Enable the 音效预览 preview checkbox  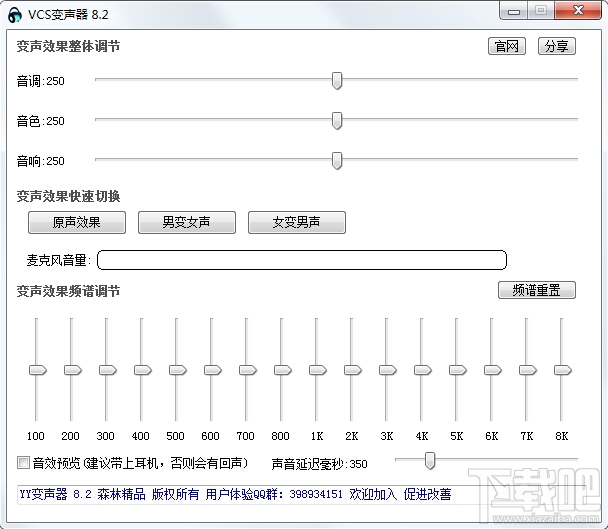23,462
